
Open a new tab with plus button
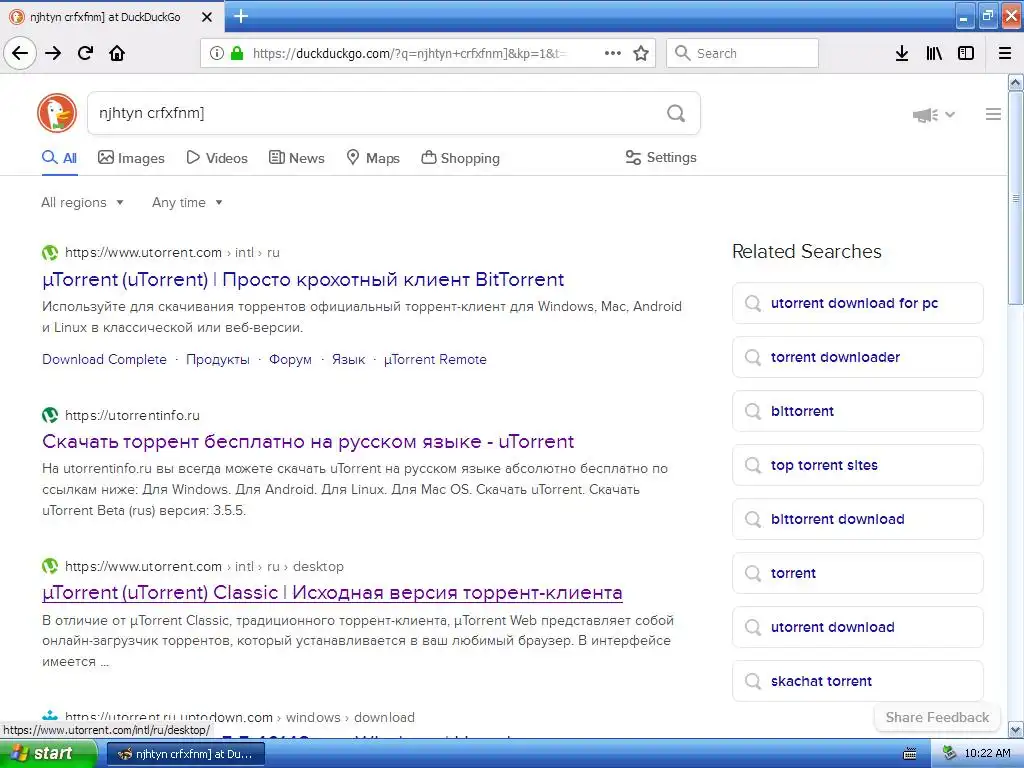point(241,16)
